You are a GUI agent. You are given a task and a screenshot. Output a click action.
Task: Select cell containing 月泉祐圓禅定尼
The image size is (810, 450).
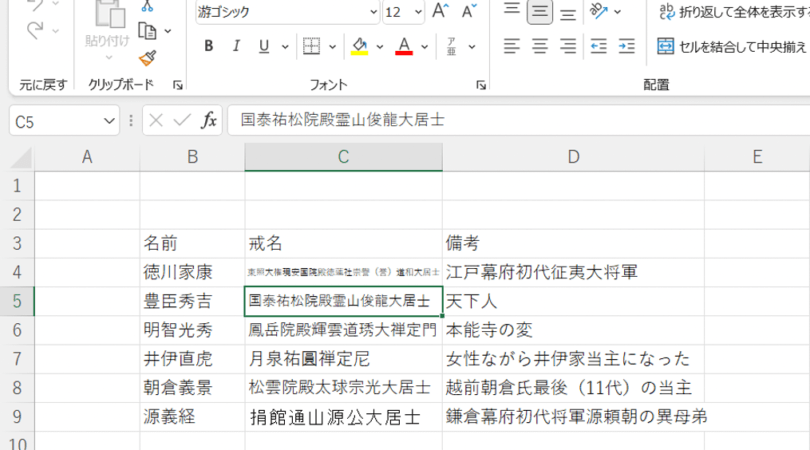tap(344, 359)
